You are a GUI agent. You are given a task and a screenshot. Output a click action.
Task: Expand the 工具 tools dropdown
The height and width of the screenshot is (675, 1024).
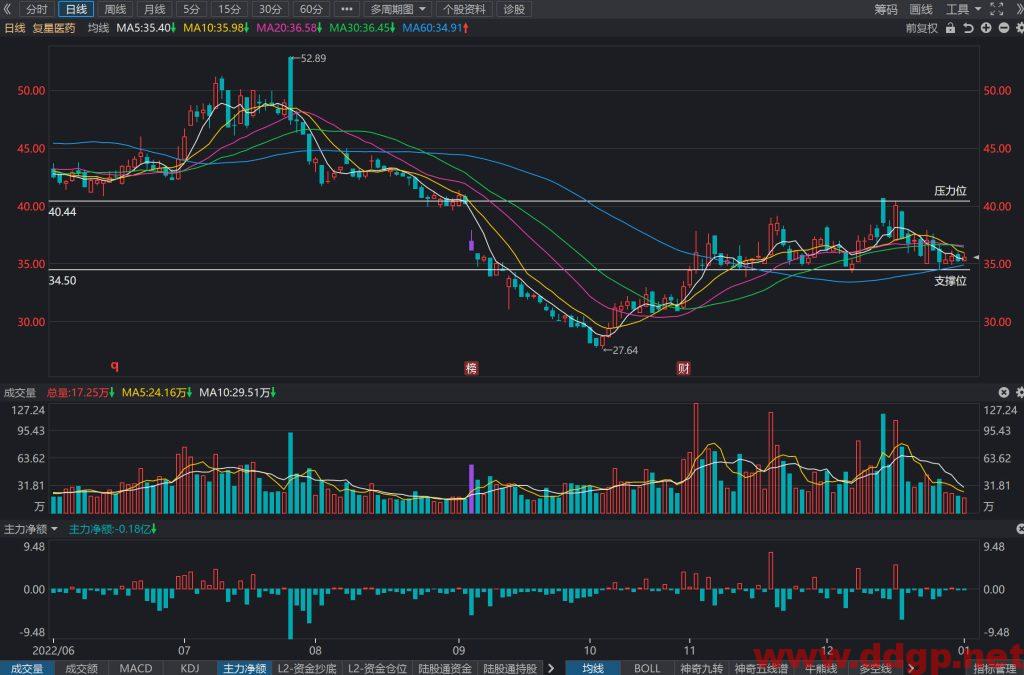963,9
